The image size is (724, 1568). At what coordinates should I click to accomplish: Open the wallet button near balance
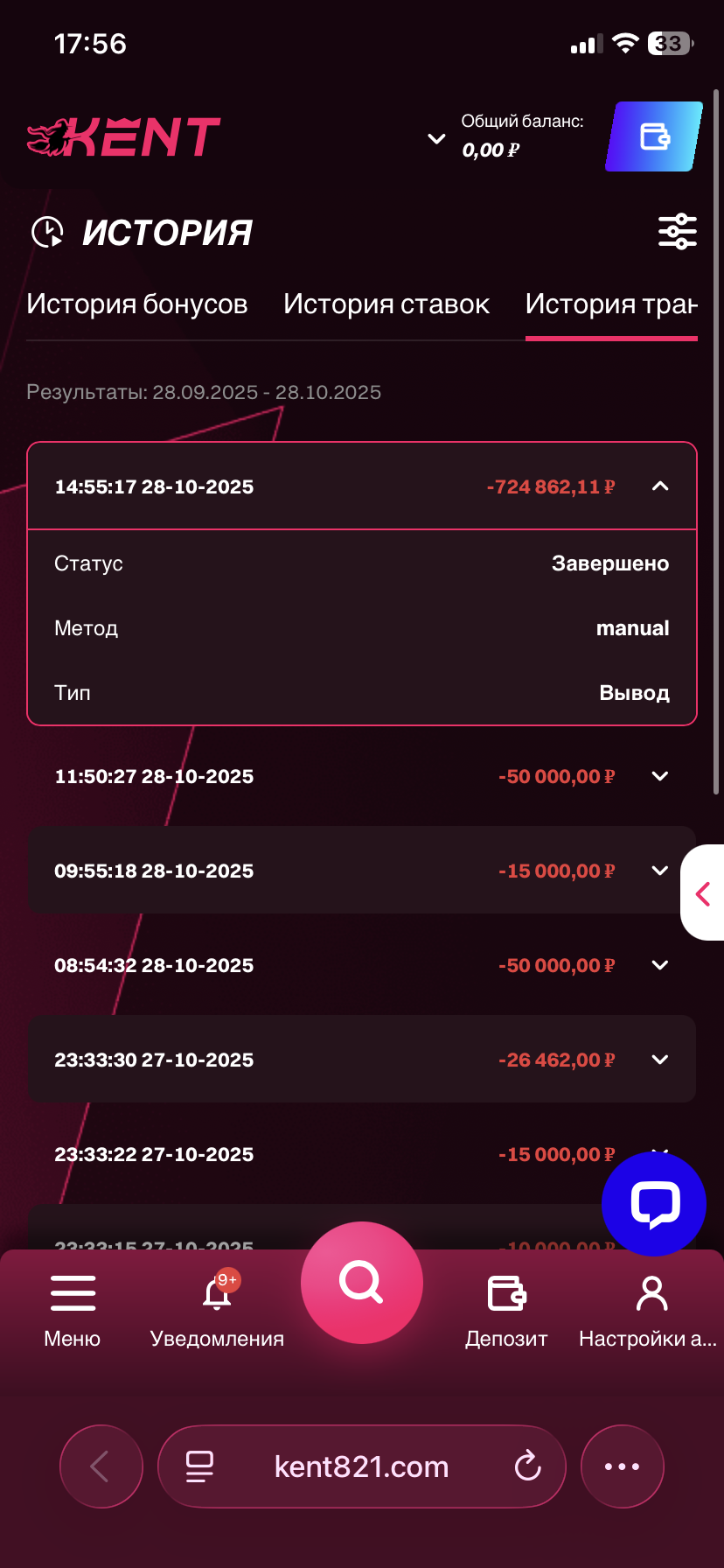[654, 136]
